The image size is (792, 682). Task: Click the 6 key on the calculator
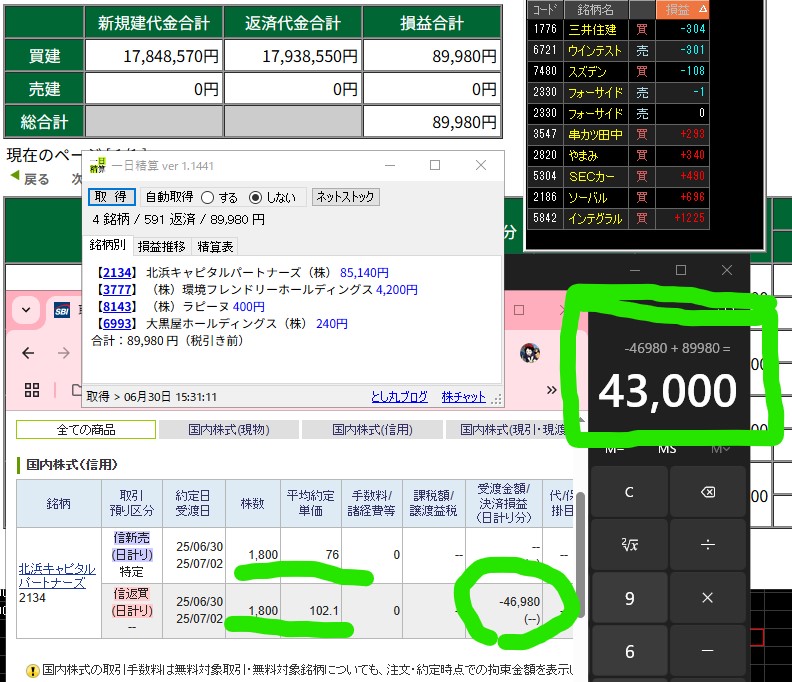pyautogui.click(x=629, y=651)
